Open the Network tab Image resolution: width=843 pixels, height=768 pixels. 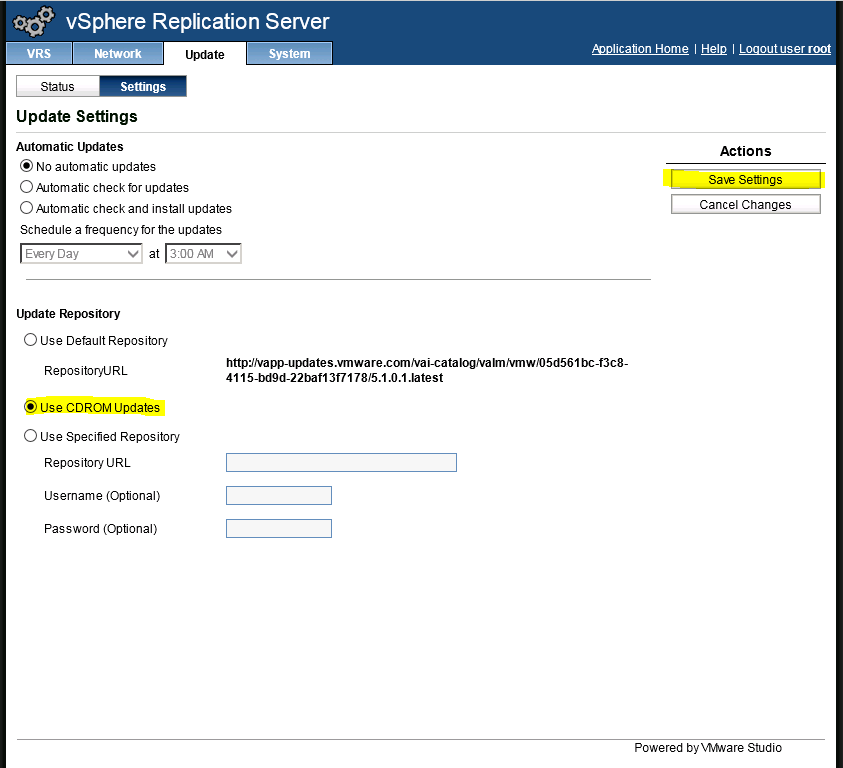(x=117, y=53)
